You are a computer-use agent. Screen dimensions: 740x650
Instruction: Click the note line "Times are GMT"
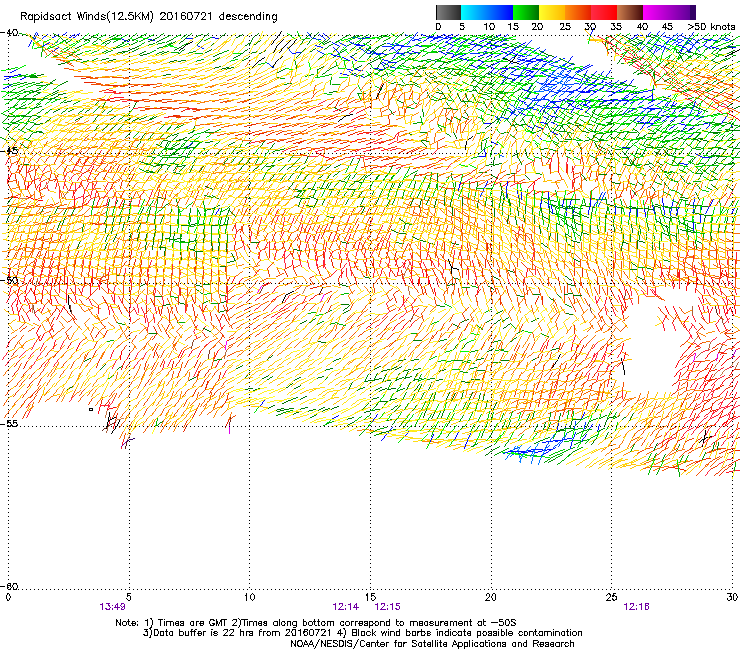193,623
